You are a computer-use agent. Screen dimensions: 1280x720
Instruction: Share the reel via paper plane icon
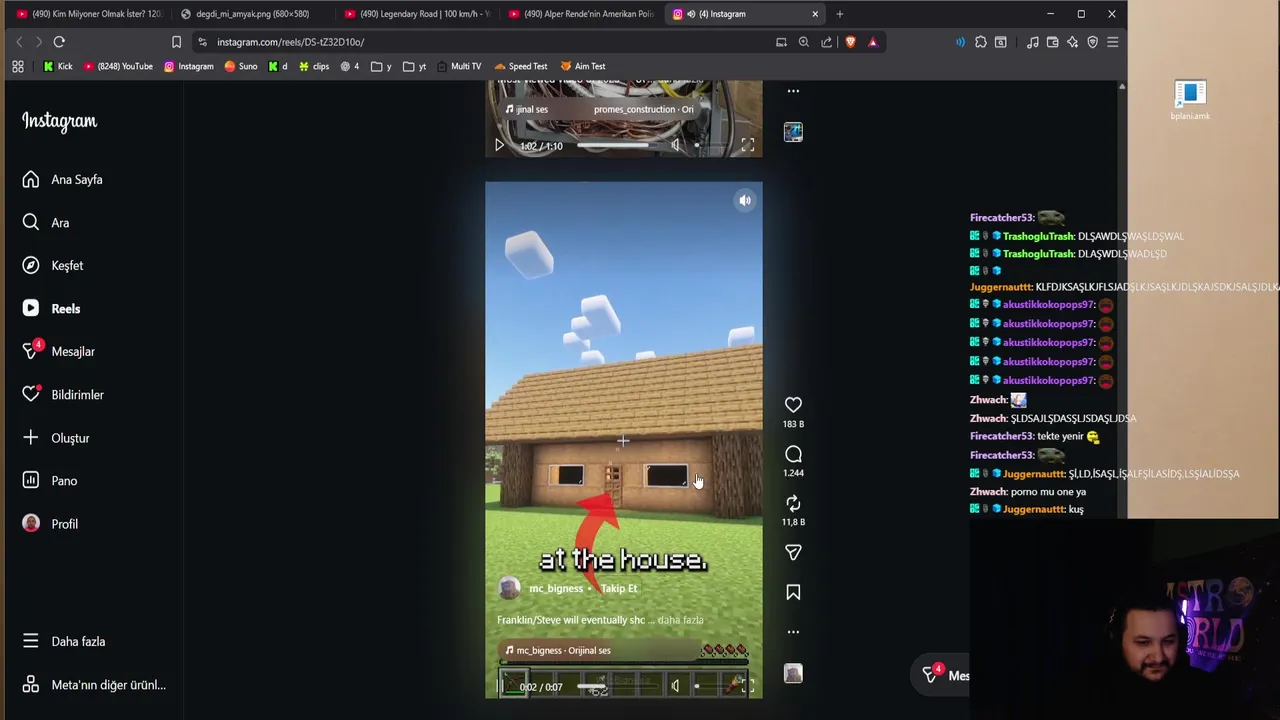[793, 552]
